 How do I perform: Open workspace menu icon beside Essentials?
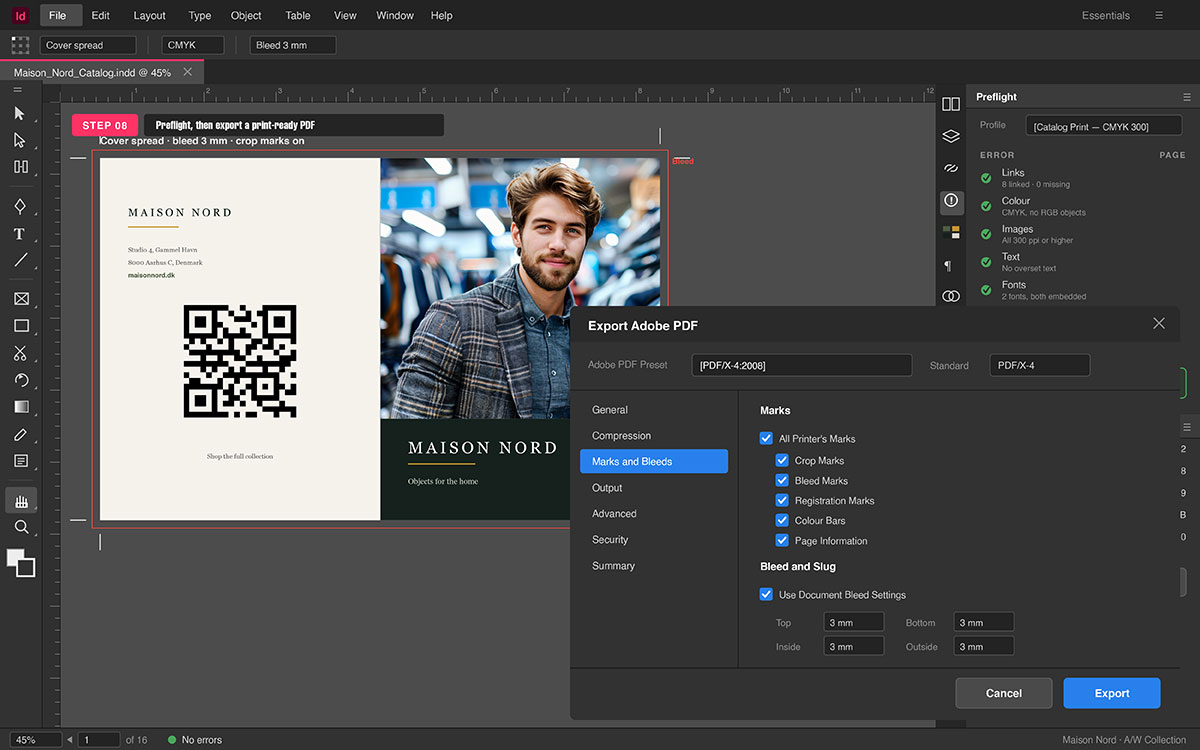1159,15
